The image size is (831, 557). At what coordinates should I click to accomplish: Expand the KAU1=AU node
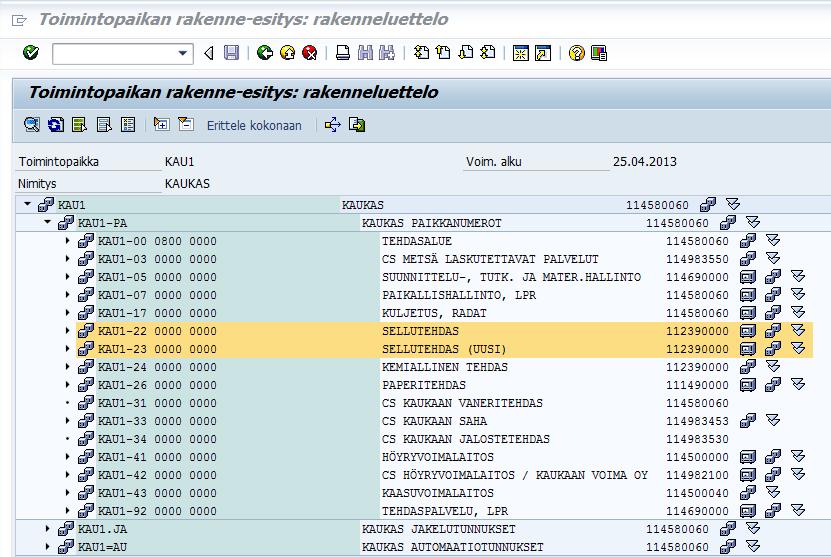point(47,547)
